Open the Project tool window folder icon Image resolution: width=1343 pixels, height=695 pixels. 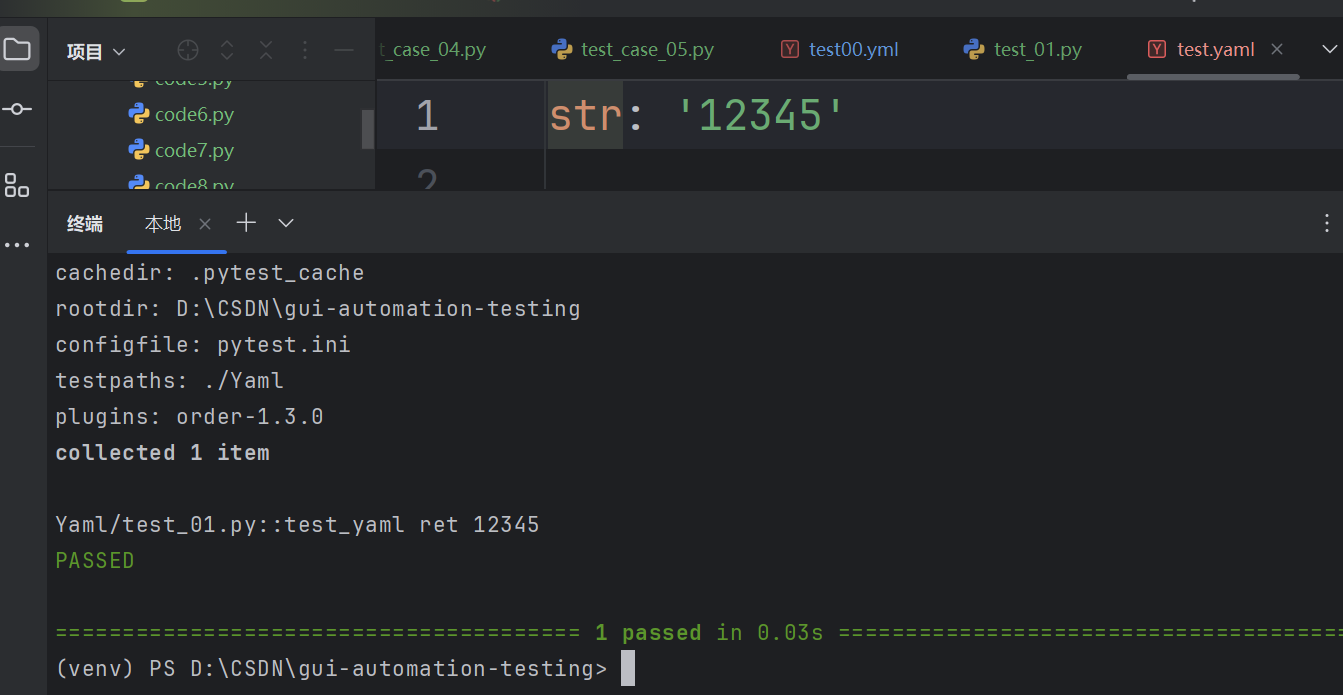[x=17, y=49]
